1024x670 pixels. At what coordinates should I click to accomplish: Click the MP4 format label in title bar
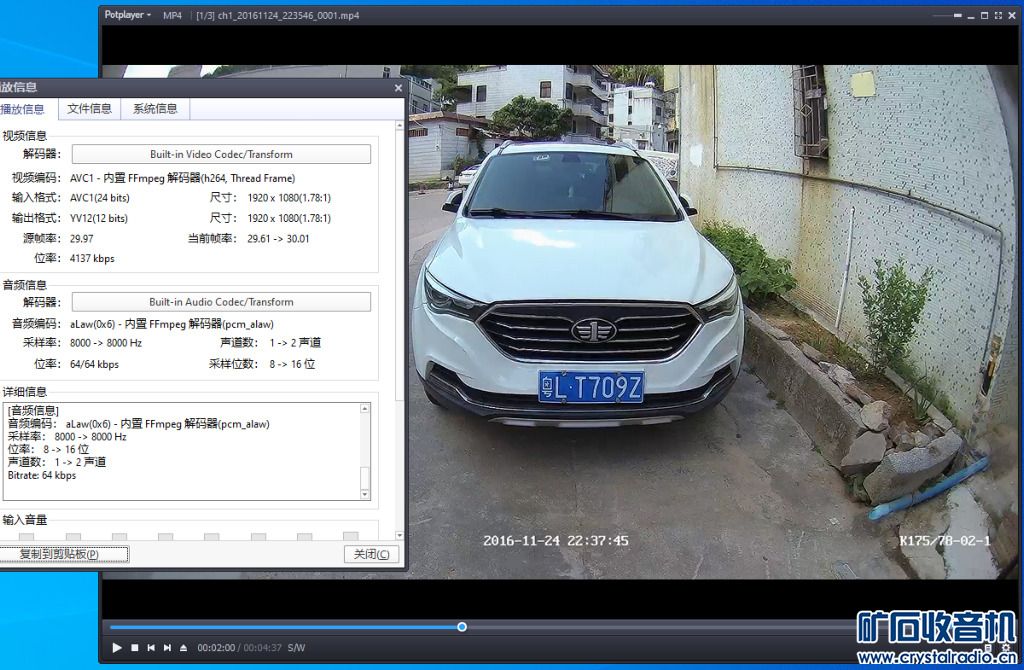click(172, 15)
